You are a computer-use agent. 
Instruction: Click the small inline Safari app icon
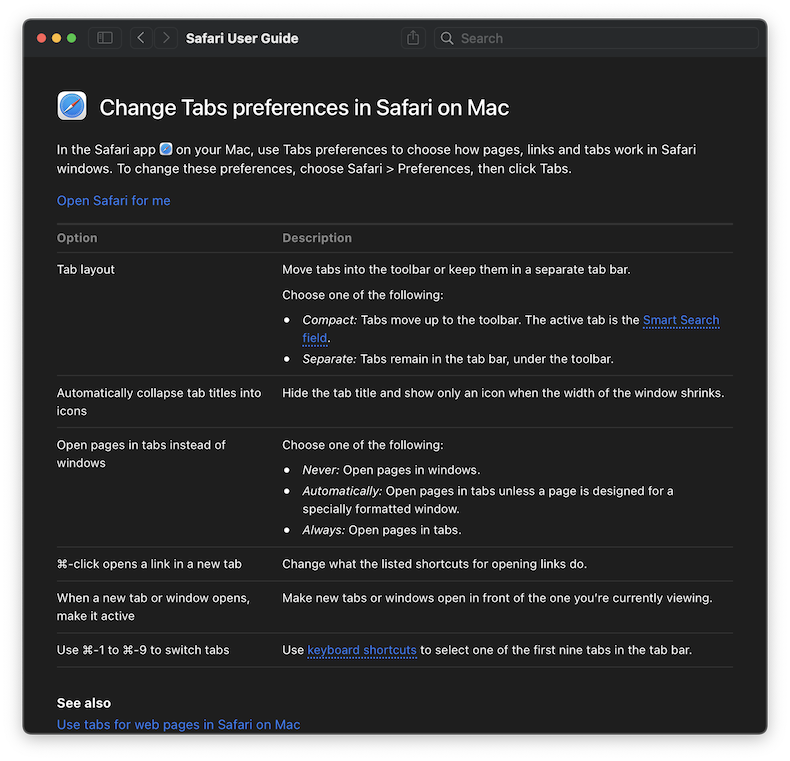(166, 149)
